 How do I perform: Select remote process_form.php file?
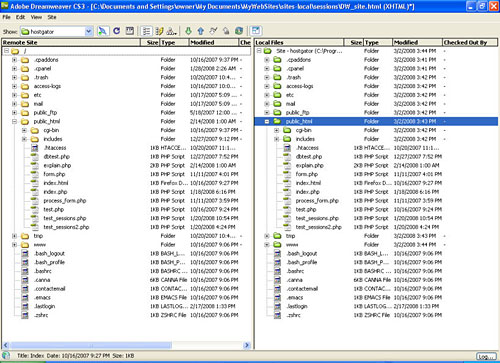pyautogui.click(x=65, y=201)
